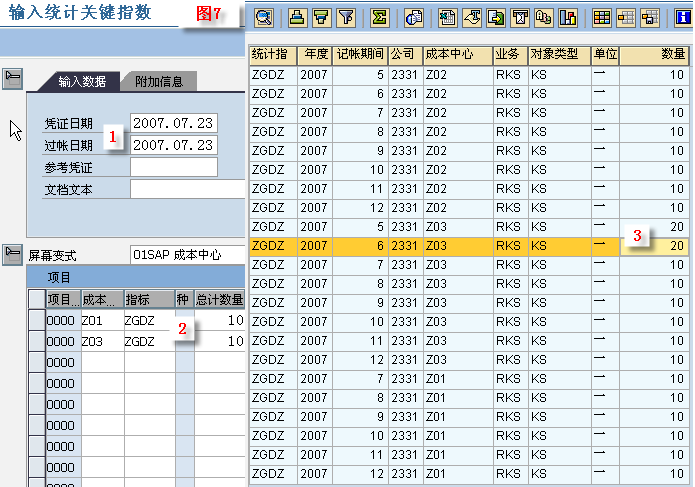Collapse the header data section icon

[x=12, y=79]
